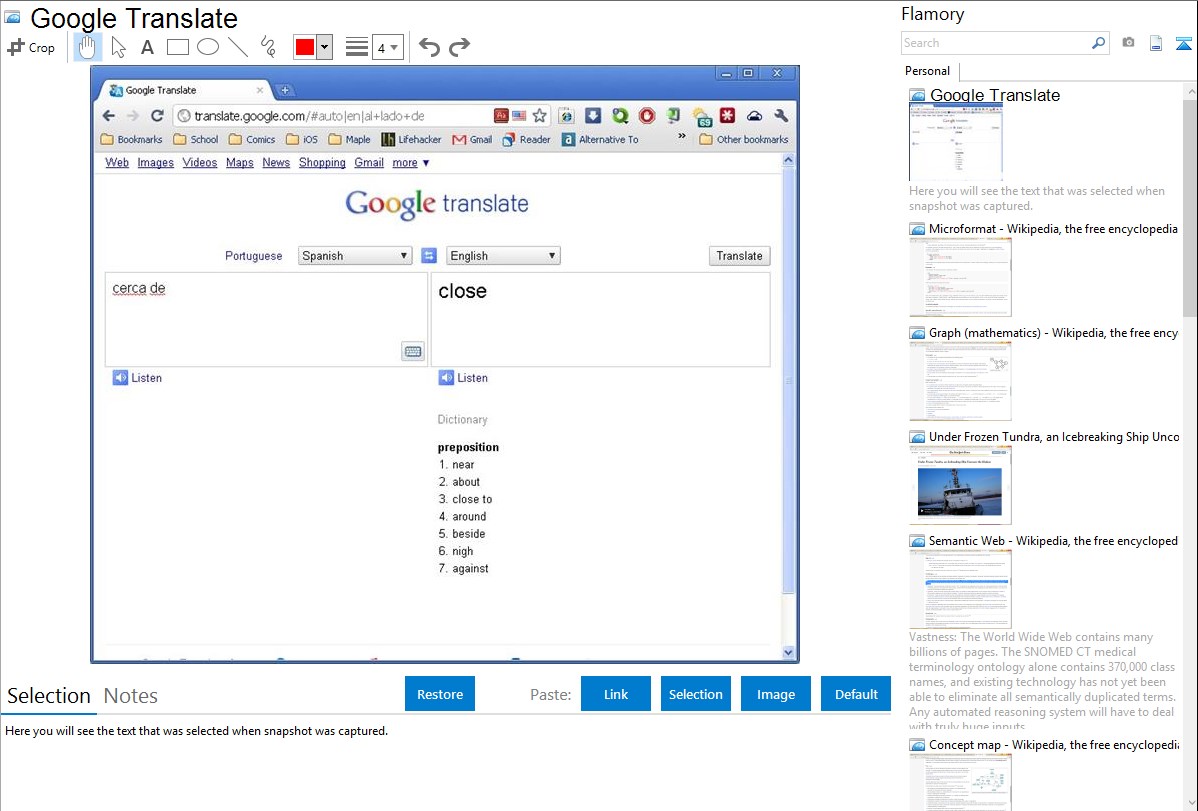1198x811 pixels.
Task: Click the red stop-hand AdBlock extension icon
Action: click(647, 115)
